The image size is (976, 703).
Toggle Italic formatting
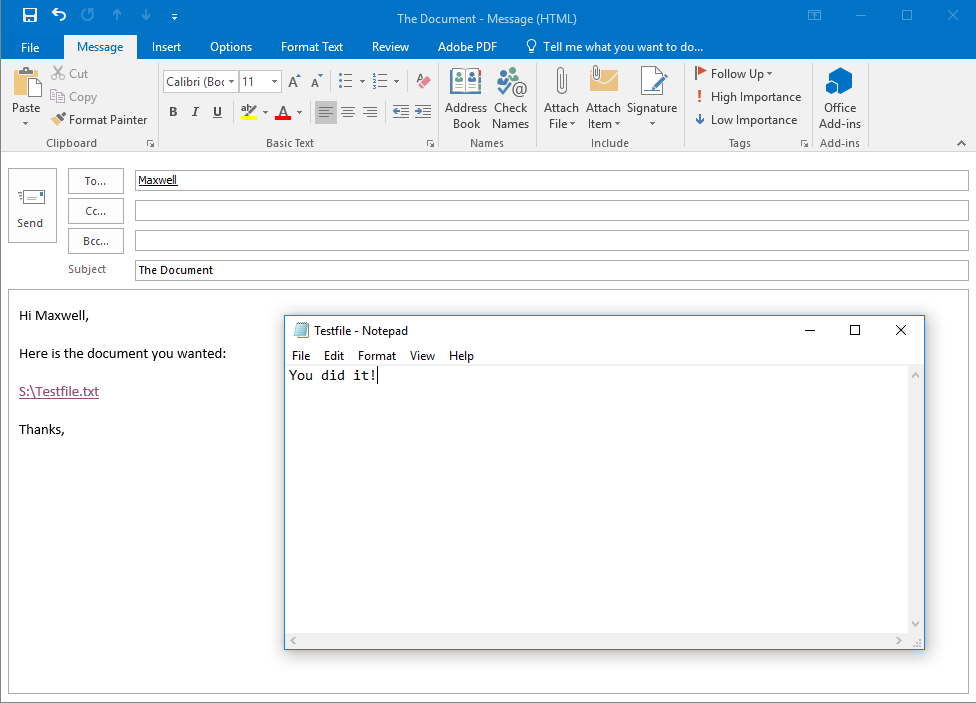click(x=195, y=112)
